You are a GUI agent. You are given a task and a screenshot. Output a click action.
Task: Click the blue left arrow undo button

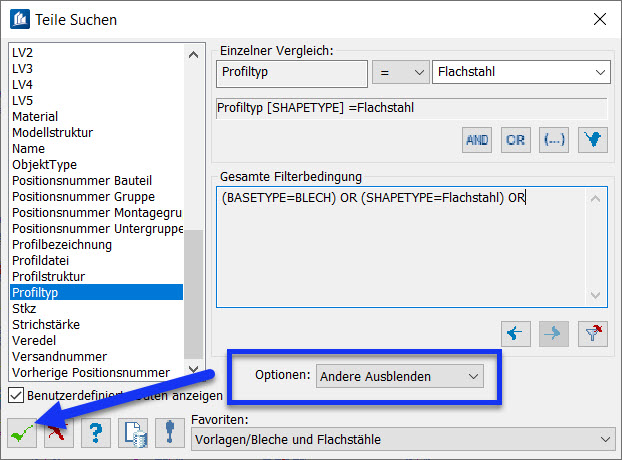click(516, 334)
